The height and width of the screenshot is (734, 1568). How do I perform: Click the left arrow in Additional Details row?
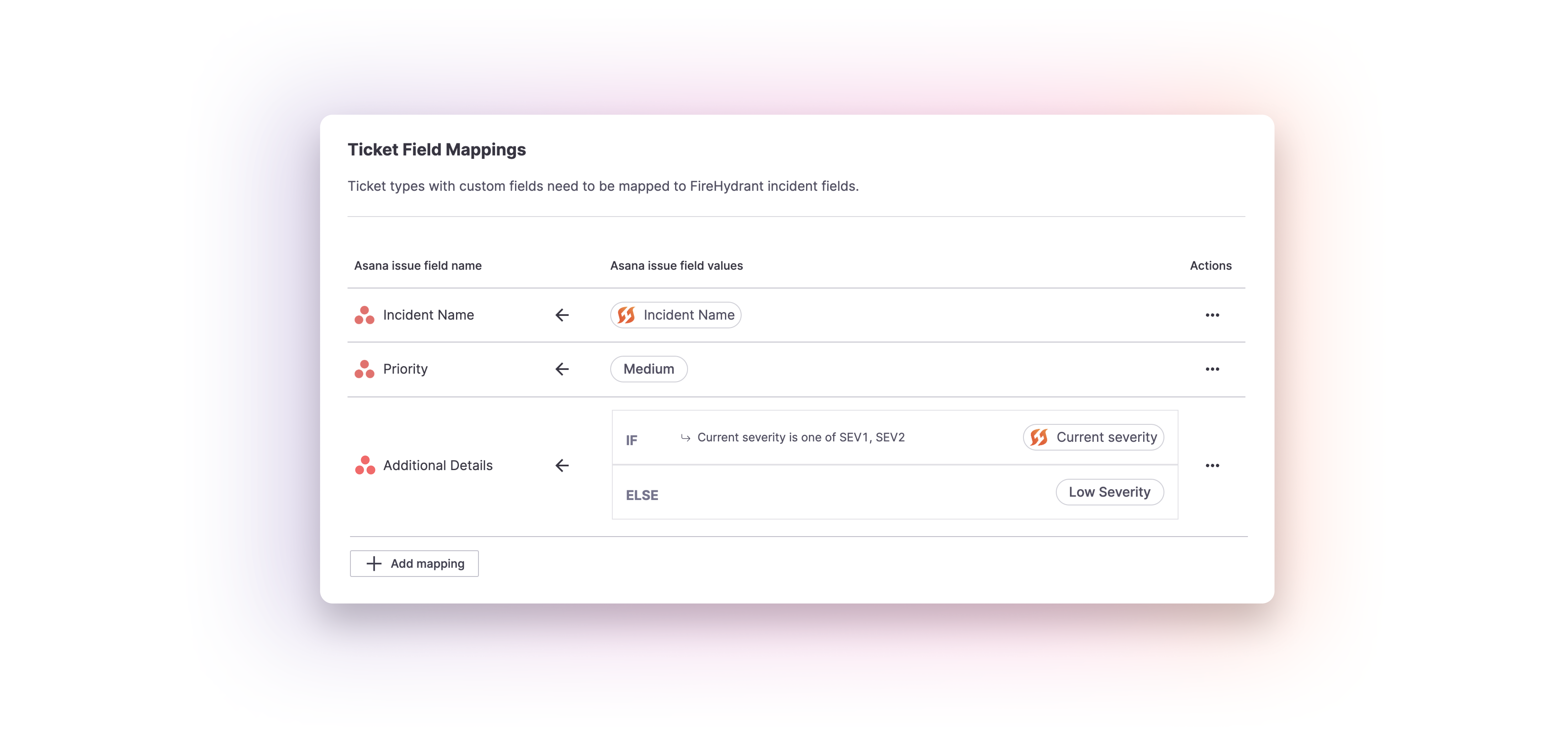pyautogui.click(x=562, y=466)
